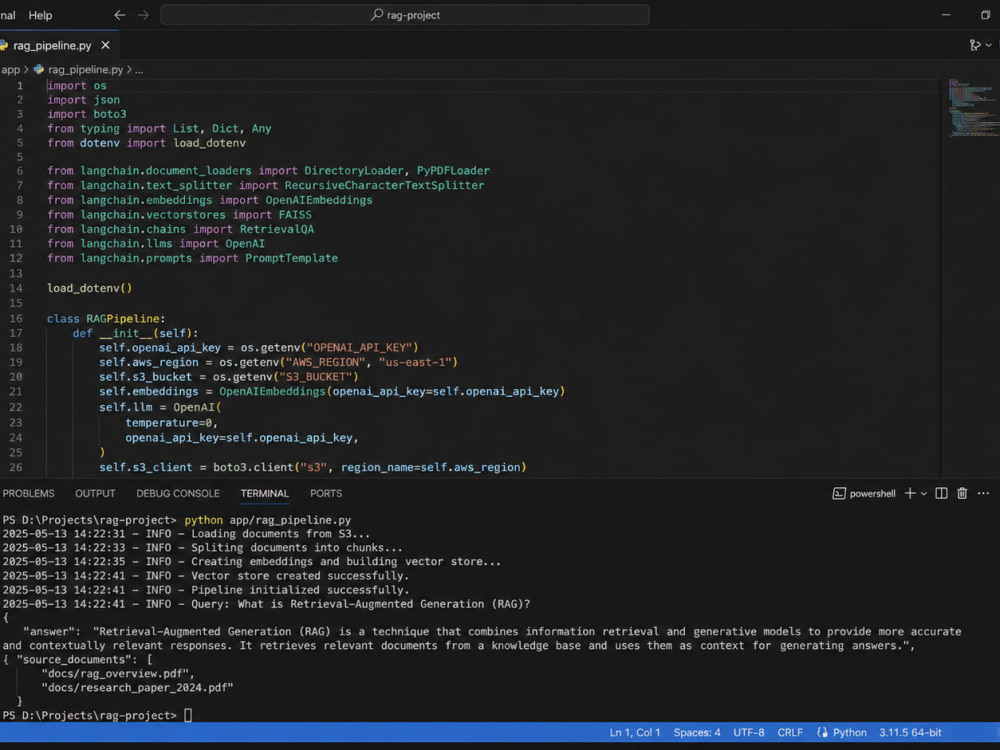Split the terminal panel
The height and width of the screenshot is (750, 1000).
tap(941, 493)
